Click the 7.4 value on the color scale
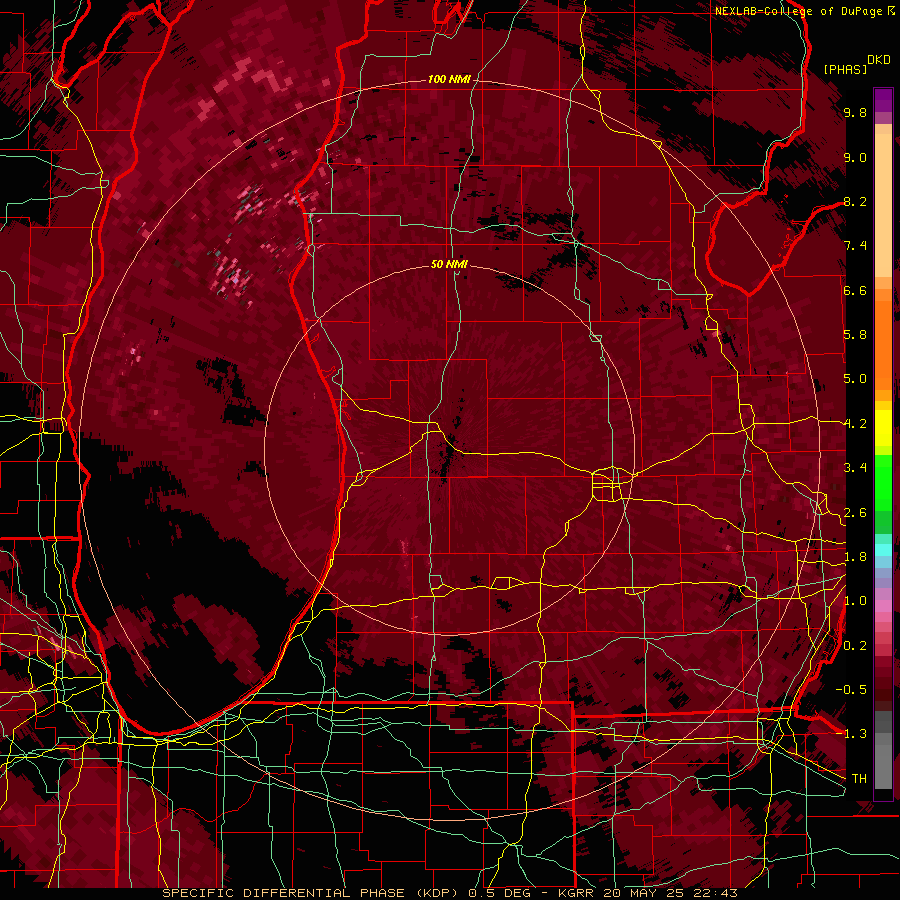The image size is (900, 900). tap(855, 246)
